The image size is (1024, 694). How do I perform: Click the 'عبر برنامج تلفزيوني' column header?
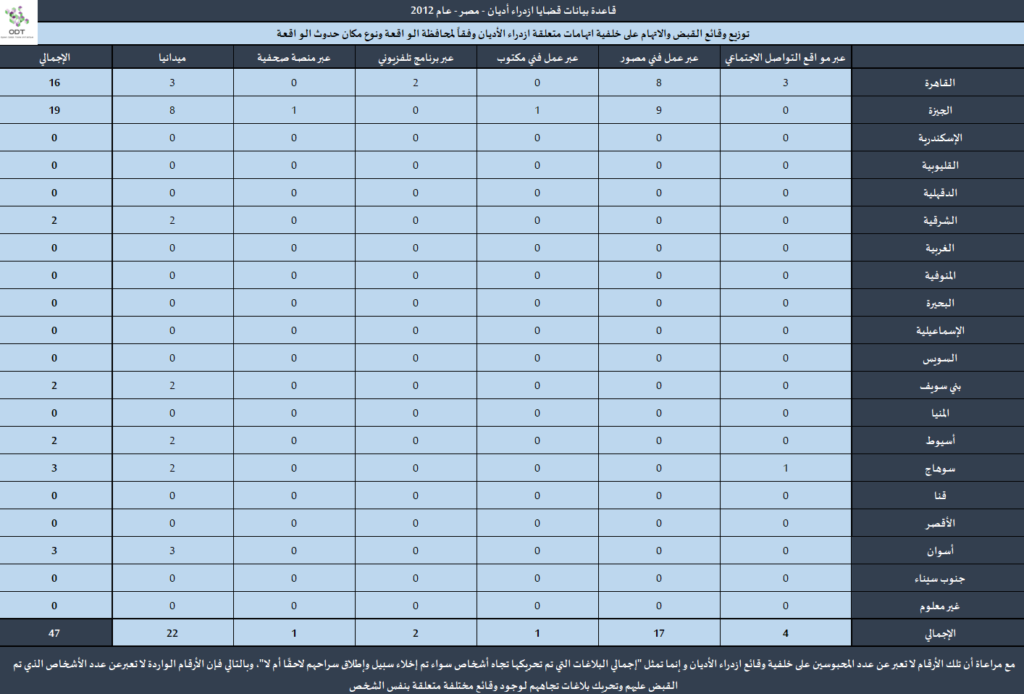tap(415, 57)
